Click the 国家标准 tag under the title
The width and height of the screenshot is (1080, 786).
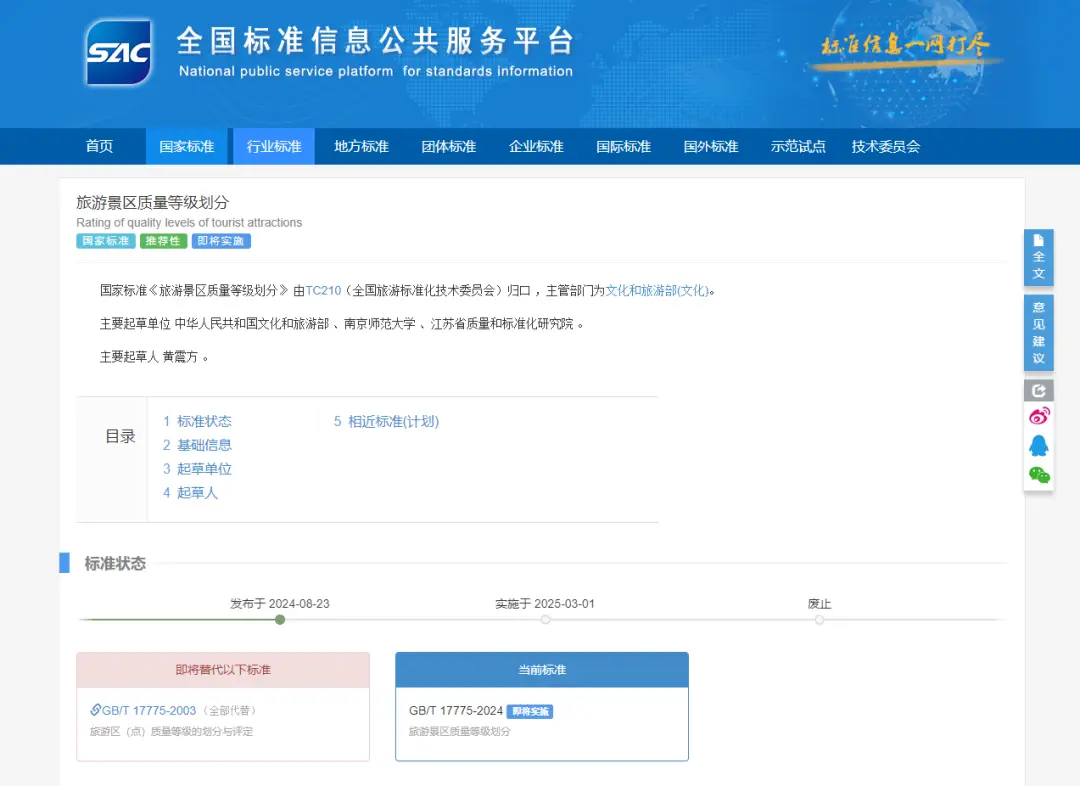click(105, 240)
